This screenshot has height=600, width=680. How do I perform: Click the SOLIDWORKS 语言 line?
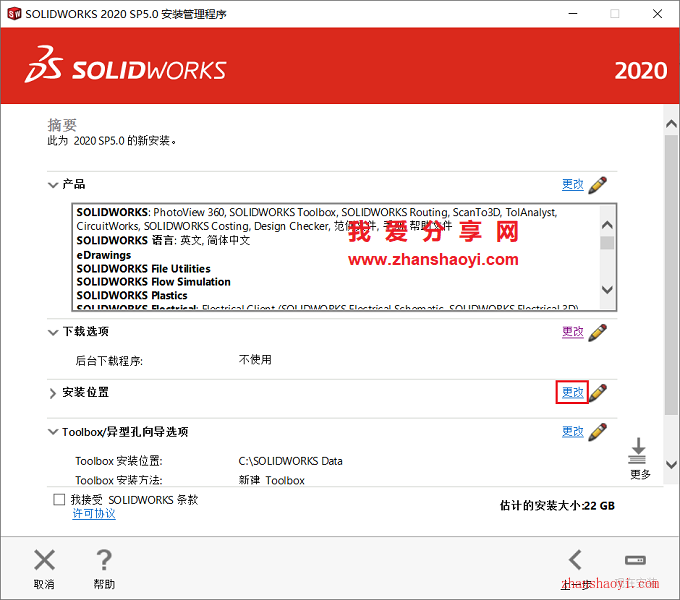(x=163, y=240)
